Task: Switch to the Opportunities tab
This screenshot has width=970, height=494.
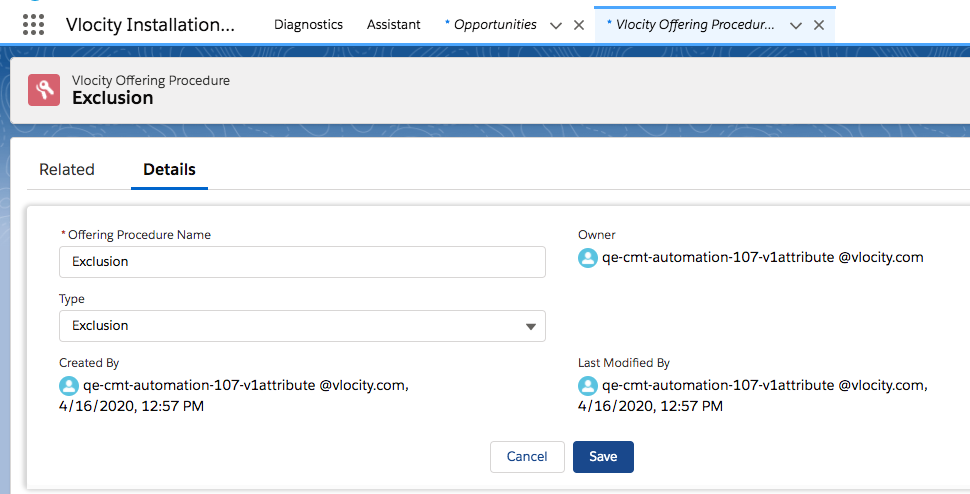Action: [495, 25]
